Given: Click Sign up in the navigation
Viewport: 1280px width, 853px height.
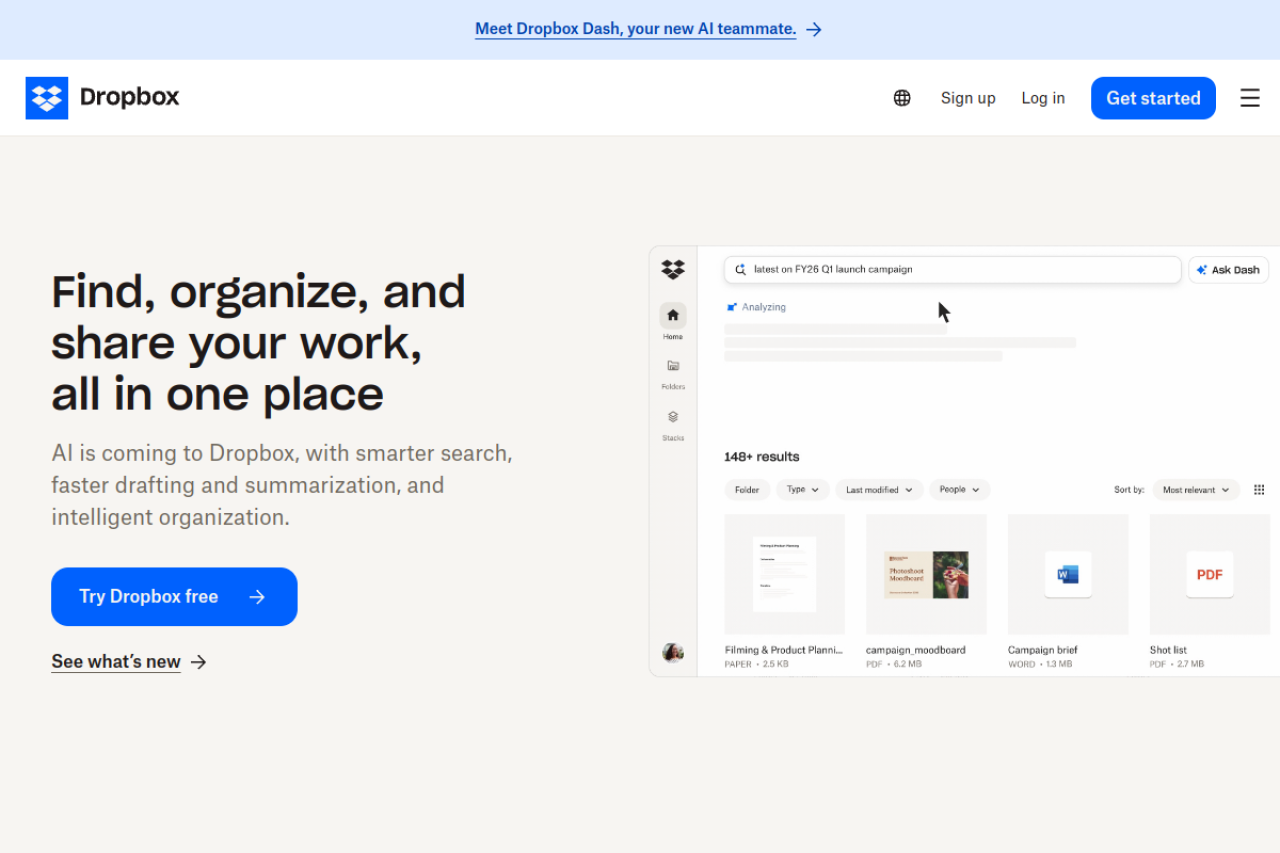Looking at the screenshot, I should (x=967, y=98).
